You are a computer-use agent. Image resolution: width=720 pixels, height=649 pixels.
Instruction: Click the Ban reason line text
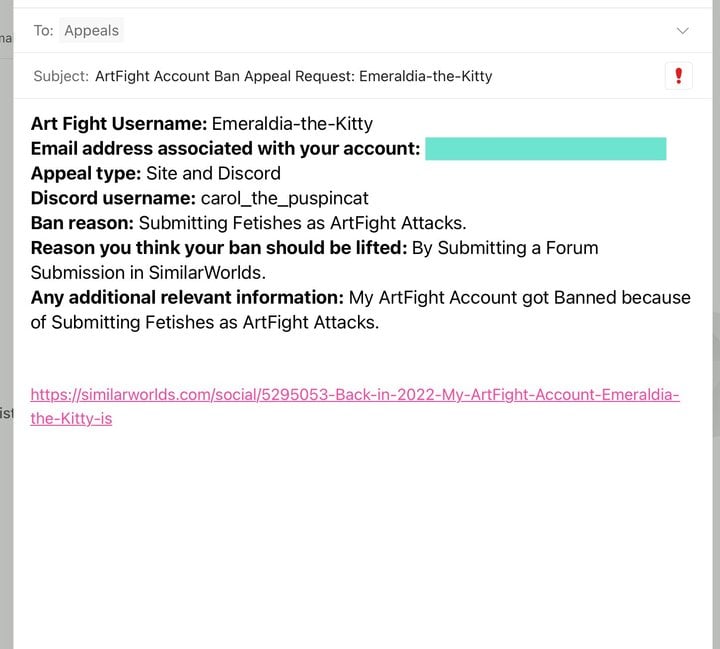click(x=248, y=223)
